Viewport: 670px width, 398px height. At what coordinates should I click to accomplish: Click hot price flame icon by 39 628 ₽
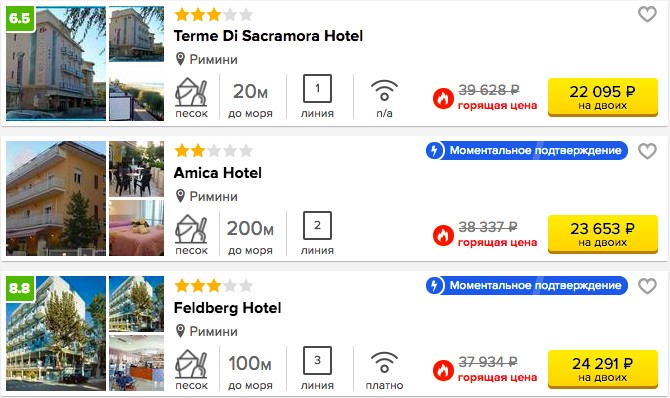443,99
